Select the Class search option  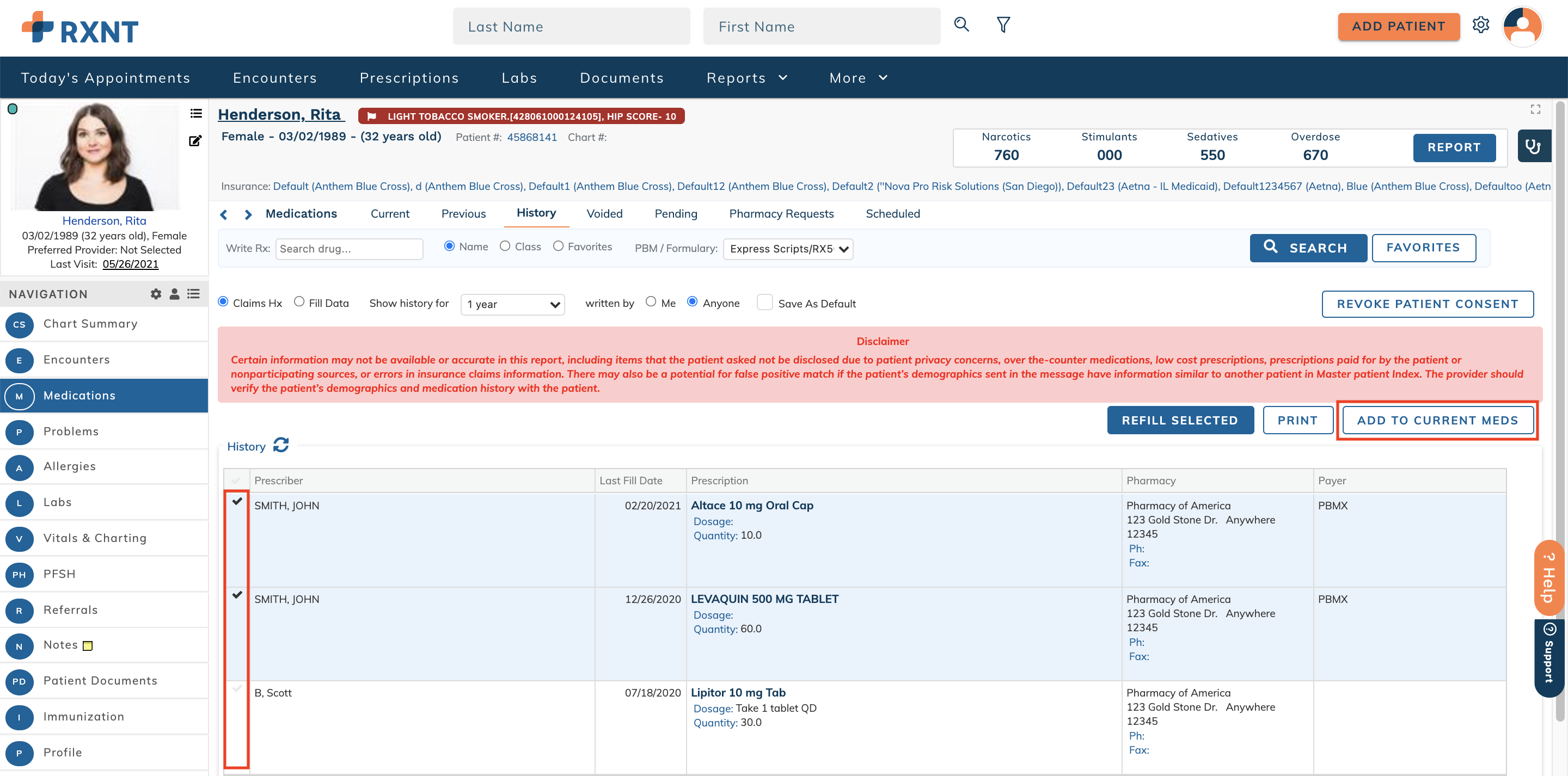(x=505, y=246)
